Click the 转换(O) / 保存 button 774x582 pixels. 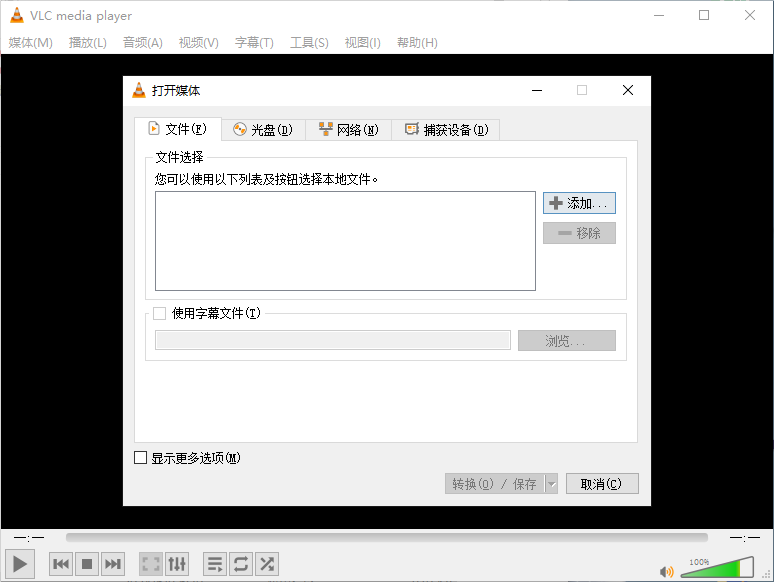pyautogui.click(x=495, y=484)
